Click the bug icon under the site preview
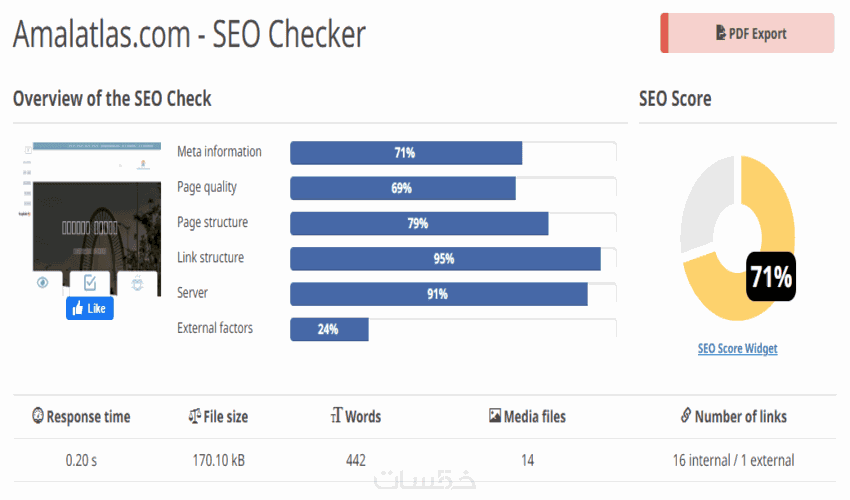 137,283
